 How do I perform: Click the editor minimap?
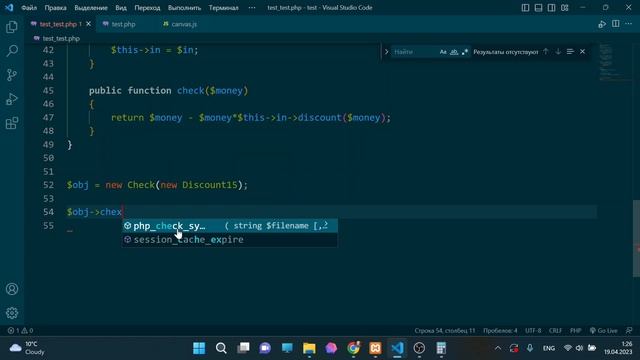click(616, 63)
